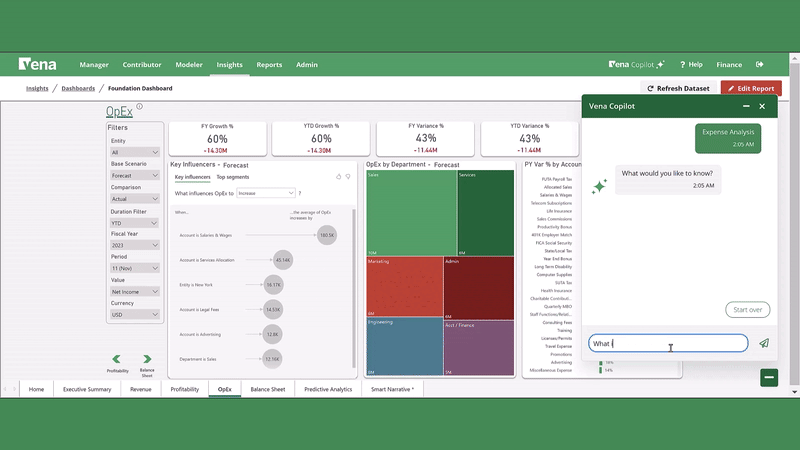Image resolution: width=800 pixels, height=450 pixels.
Task: Select the Top segments tab
Action: click(233, 177)
